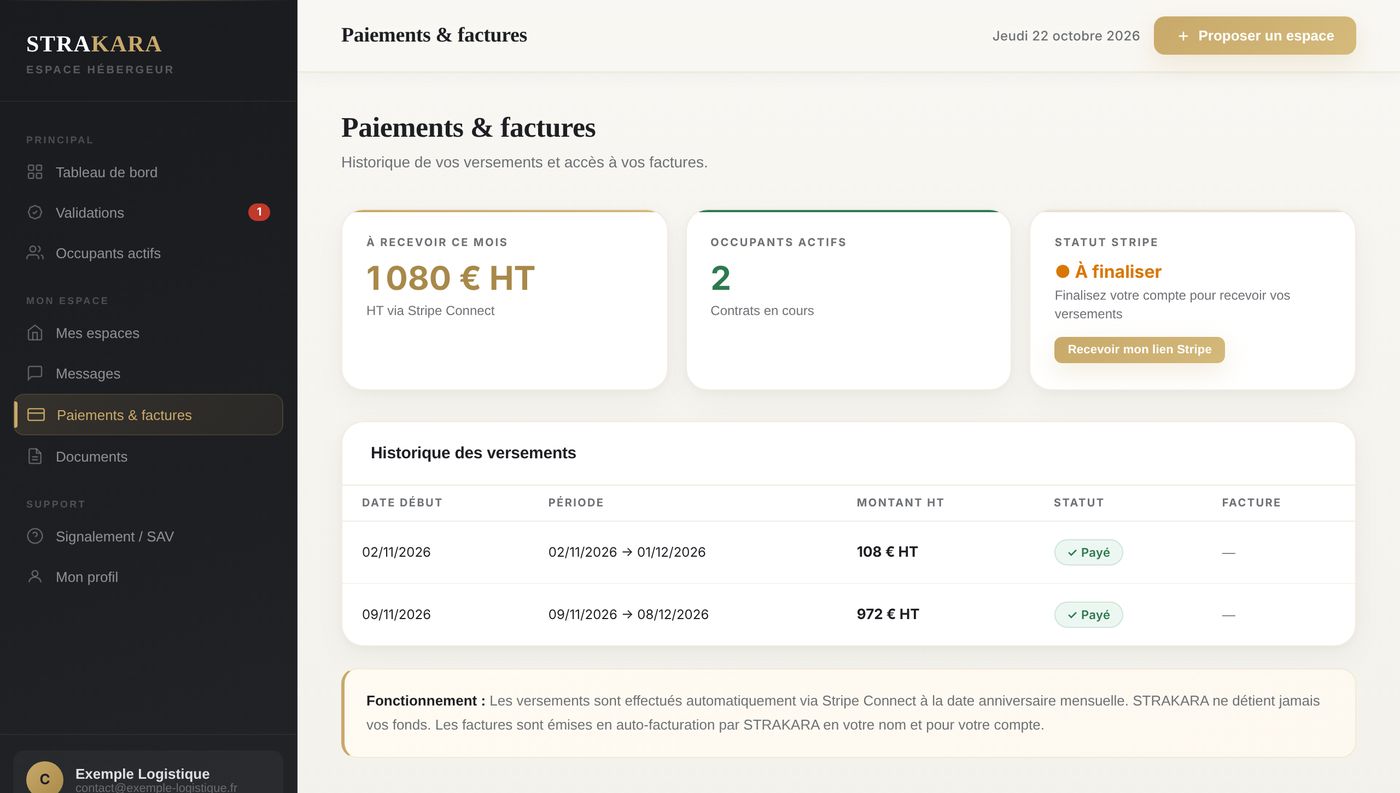This screenshot has width=1400, height=793.
Task: Click the Jeudi 22 octobre 2026 date
Action: [x=1066, y=36]
